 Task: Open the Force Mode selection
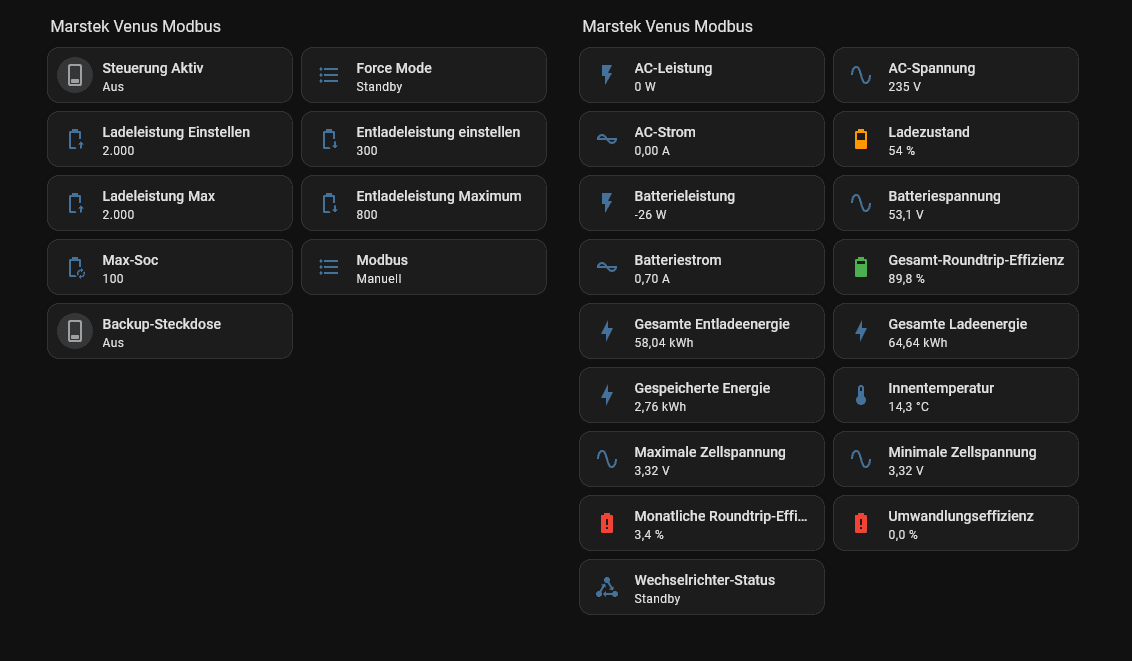click(424, 75)
